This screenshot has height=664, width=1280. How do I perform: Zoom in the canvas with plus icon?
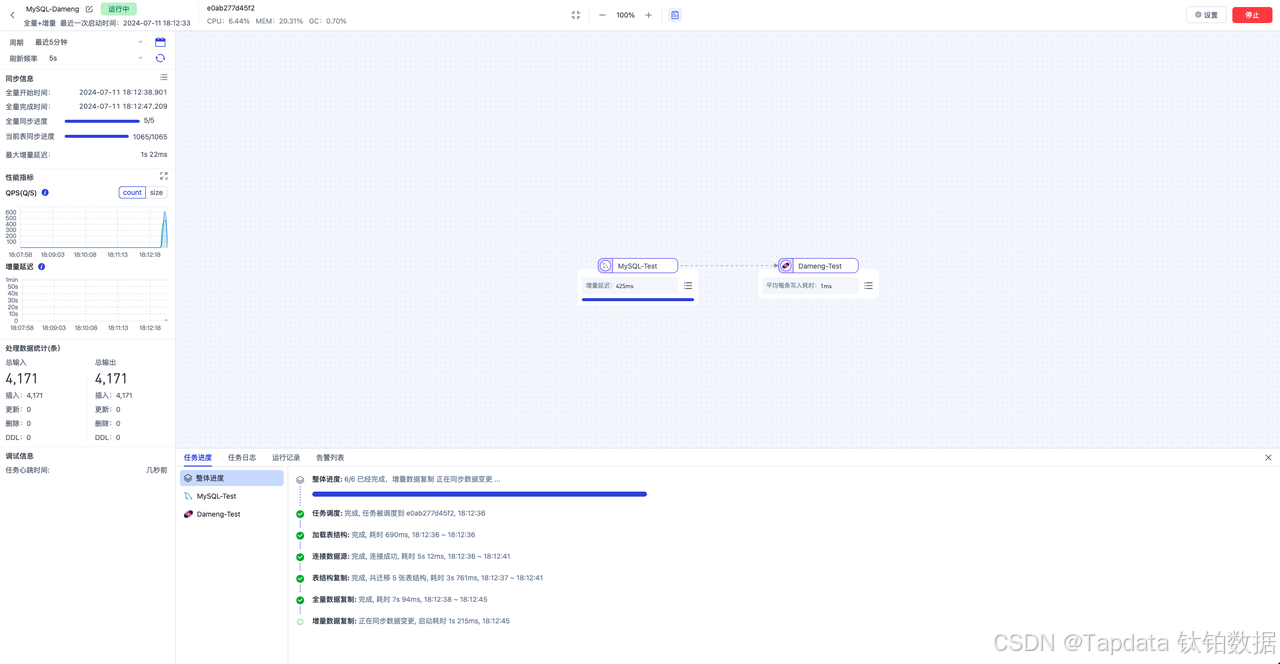click(x=648, y=15)
